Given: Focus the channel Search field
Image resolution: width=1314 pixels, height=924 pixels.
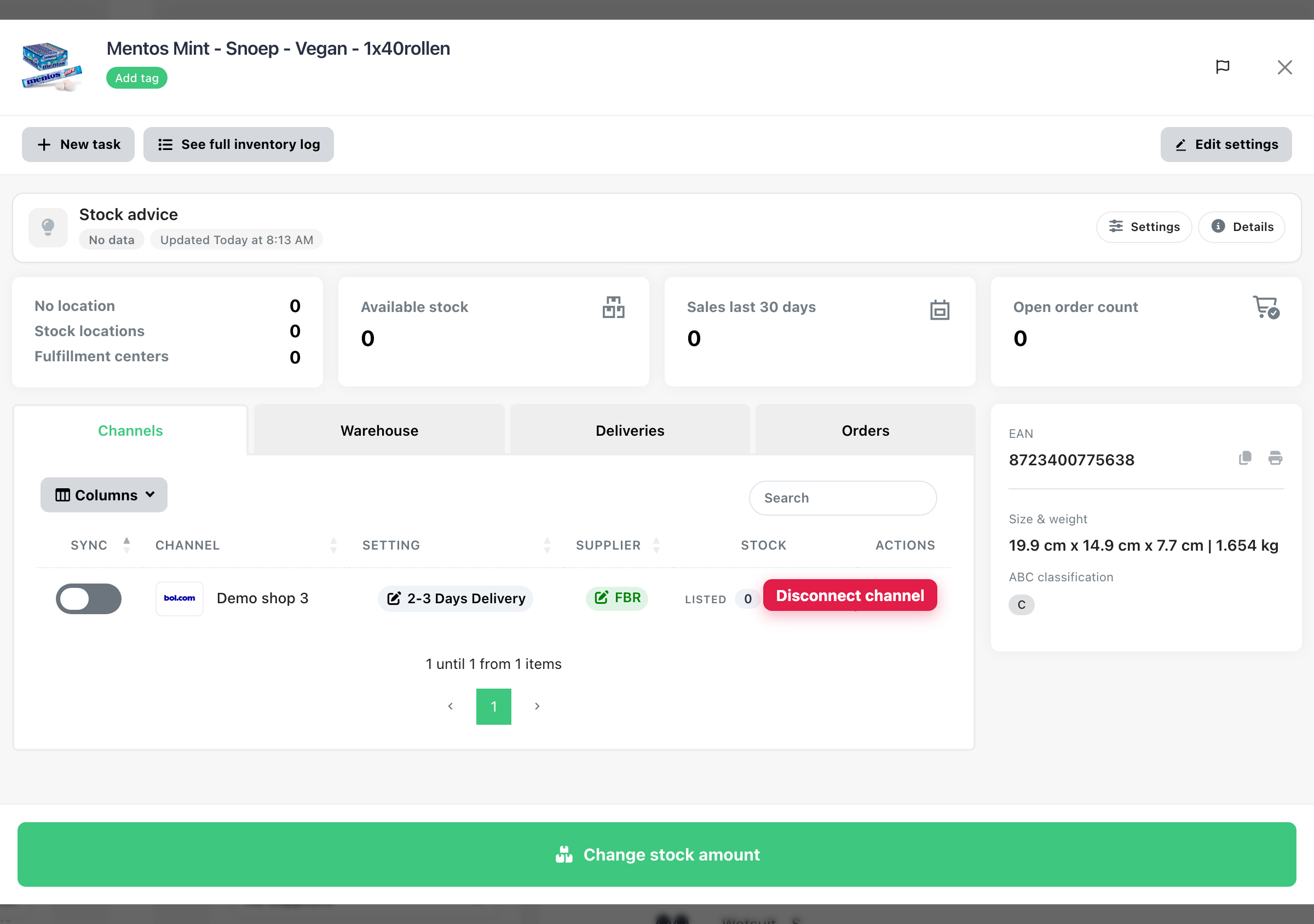Looking at the screenshot, I should coord(843,498).
